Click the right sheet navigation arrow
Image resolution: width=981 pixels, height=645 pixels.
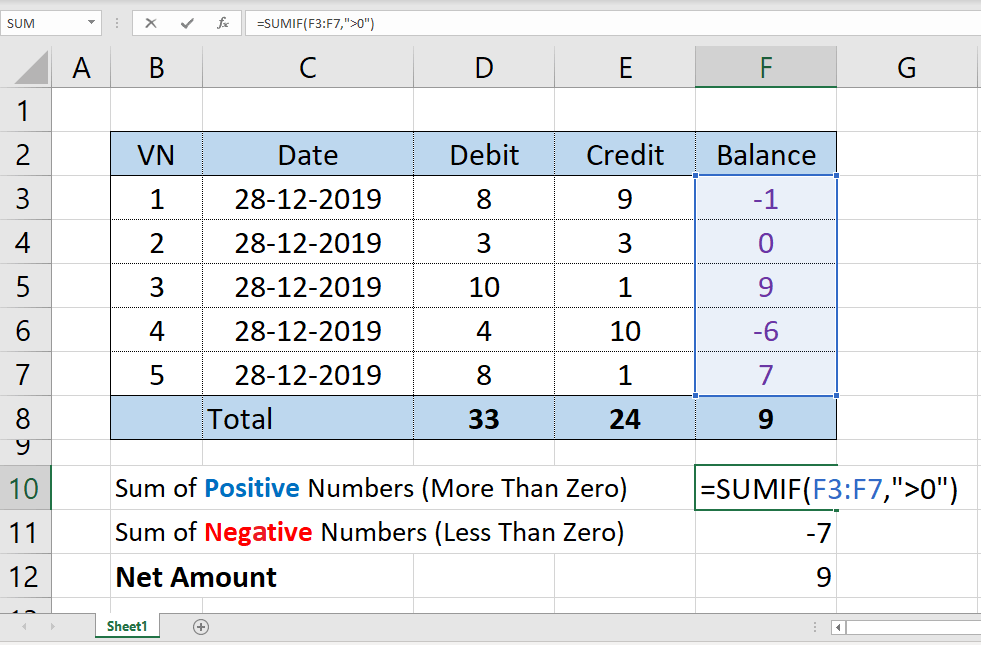click(x=51, y=626)
